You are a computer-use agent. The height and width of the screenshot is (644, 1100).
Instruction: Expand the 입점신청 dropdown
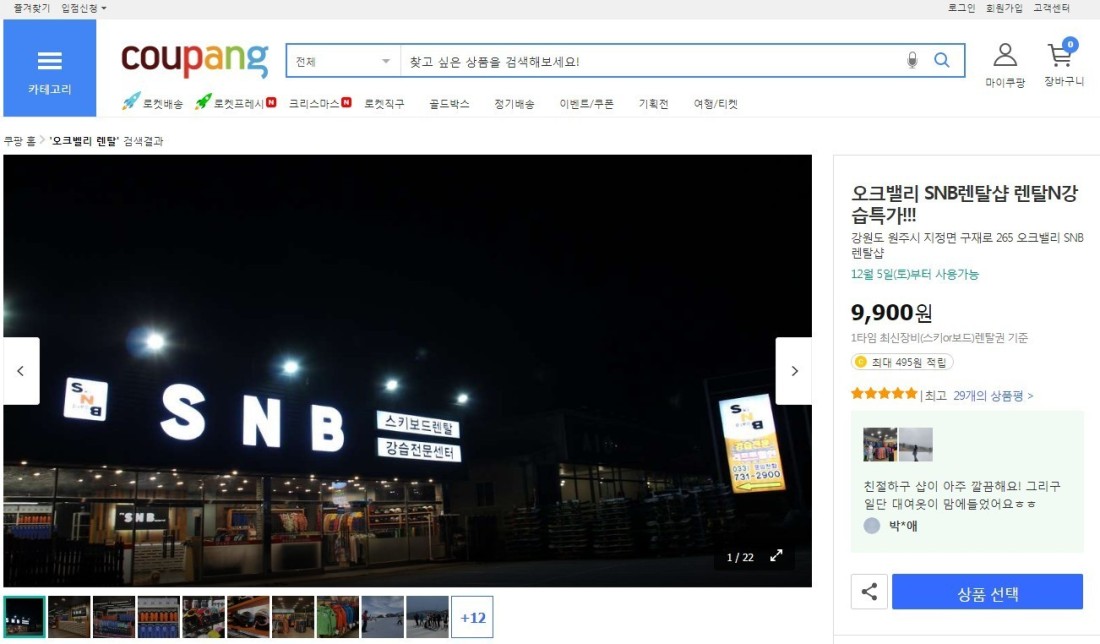(83, 8)
